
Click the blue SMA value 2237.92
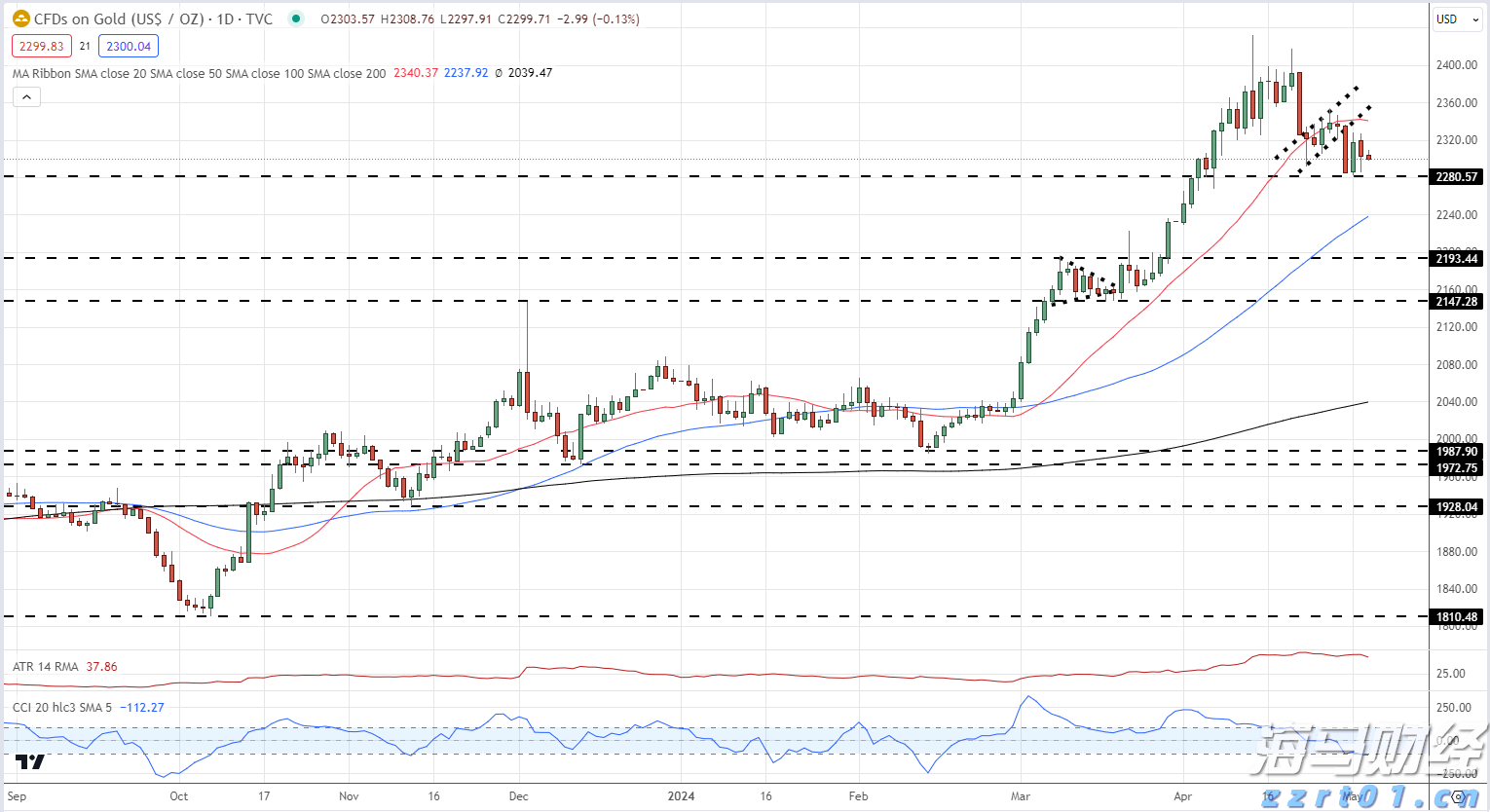466,73
